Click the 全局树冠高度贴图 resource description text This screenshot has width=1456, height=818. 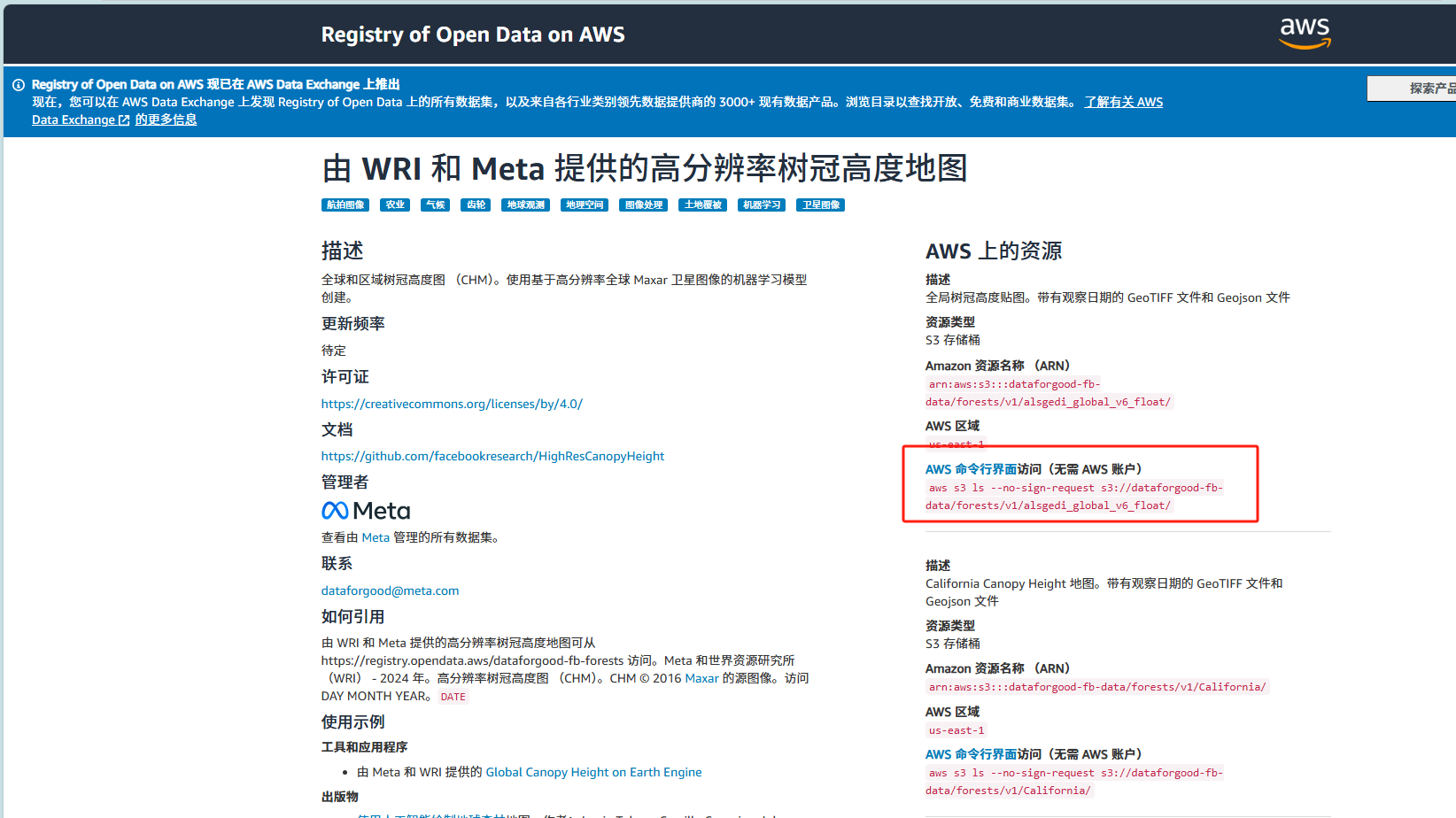[x=1108, y=297]
